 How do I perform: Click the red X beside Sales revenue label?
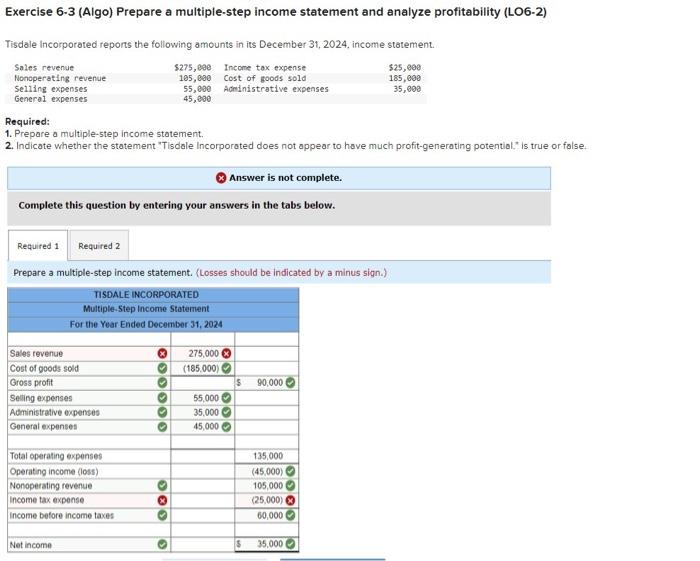click(x=162, y=353)
